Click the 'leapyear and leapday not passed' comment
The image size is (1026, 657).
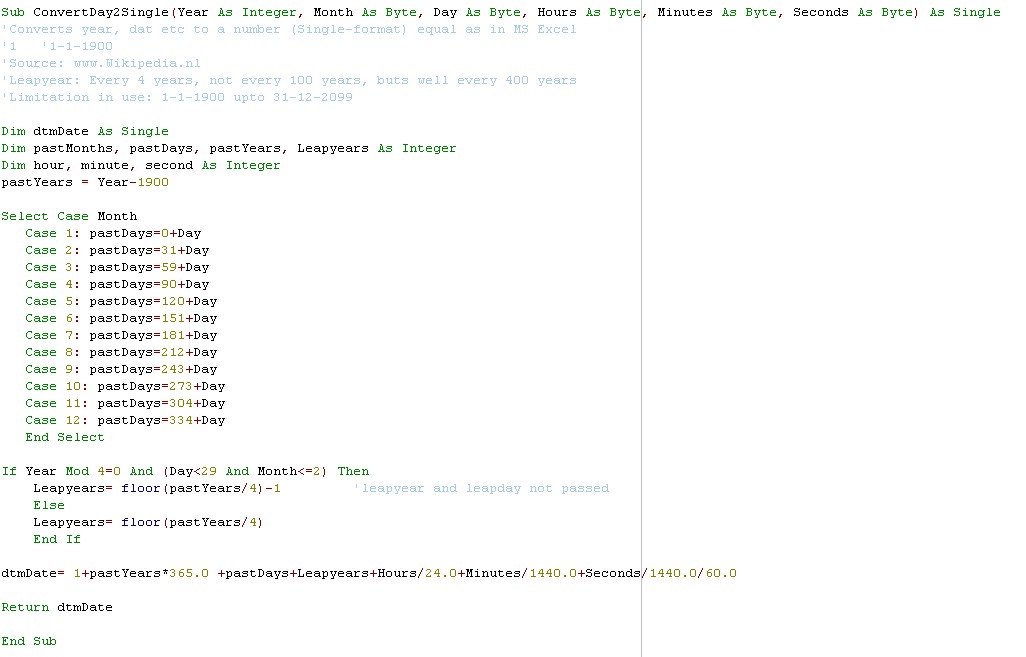(x=481, y=488)
